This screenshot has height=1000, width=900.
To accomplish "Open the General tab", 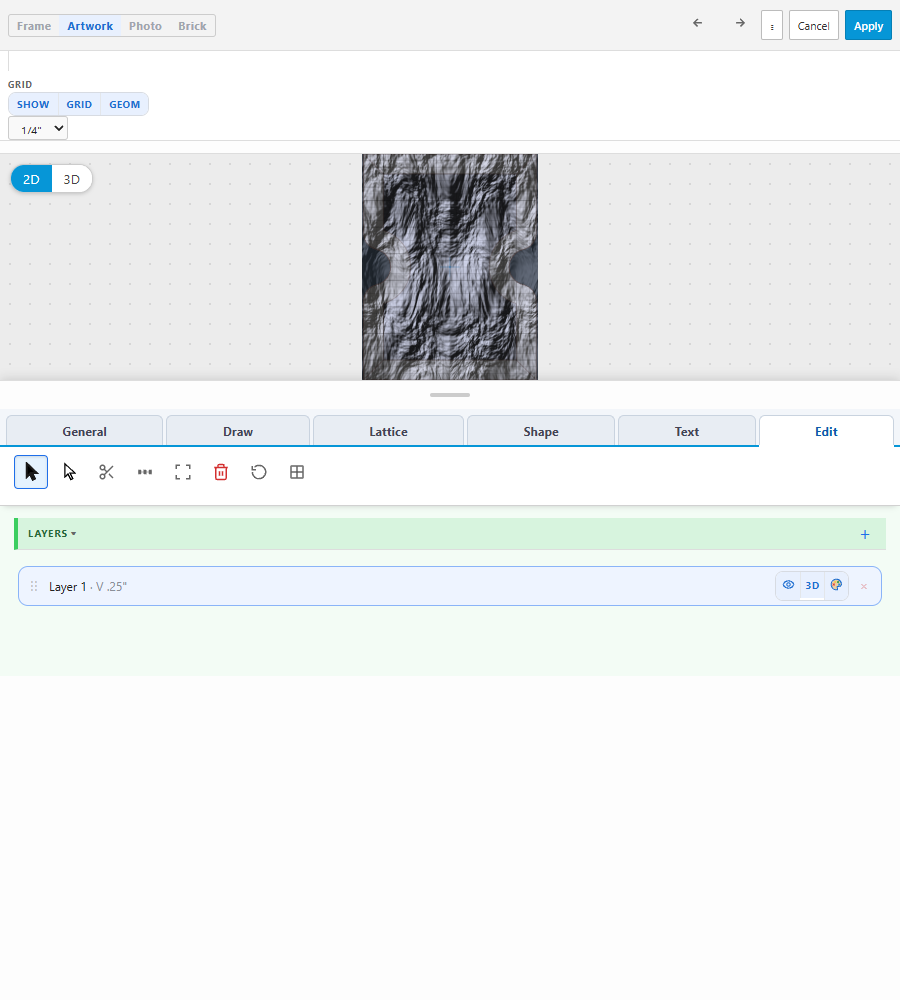I will pos(84,432).
